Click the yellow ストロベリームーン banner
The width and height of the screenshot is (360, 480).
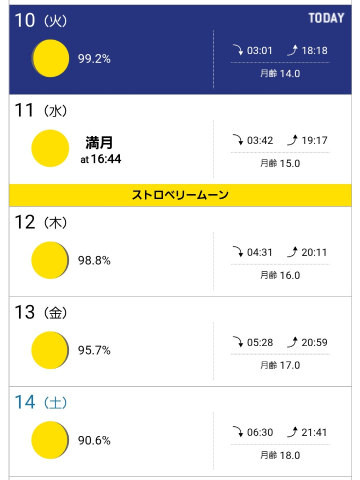click(x=180, y=195)
